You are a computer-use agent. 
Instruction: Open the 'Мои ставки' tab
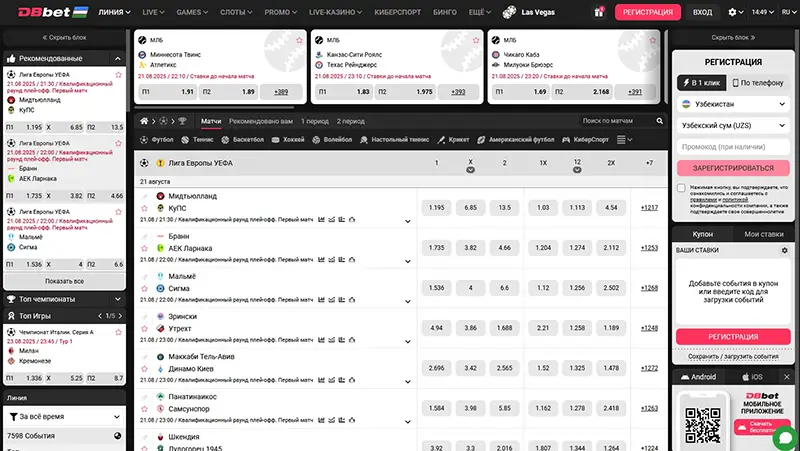(763, 234)
